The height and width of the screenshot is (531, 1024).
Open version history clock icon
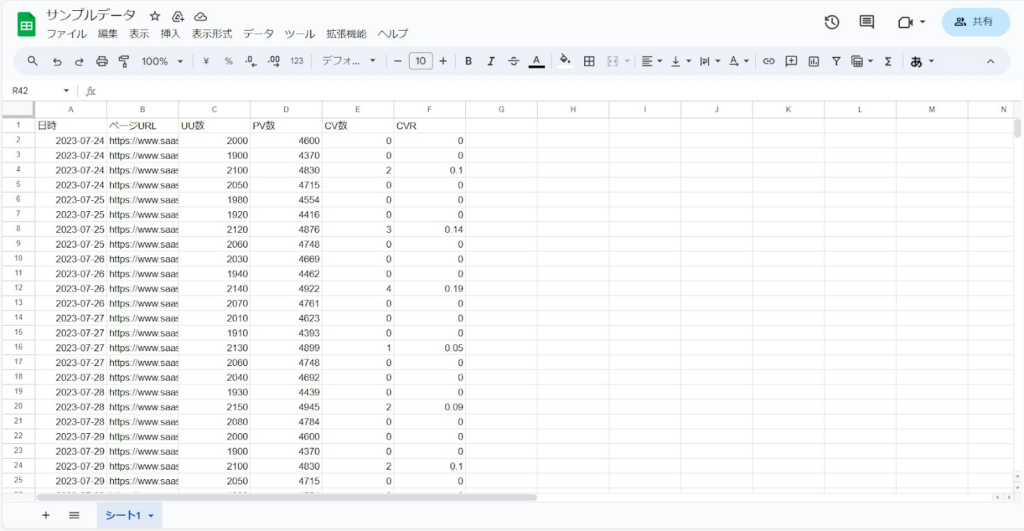831,22
